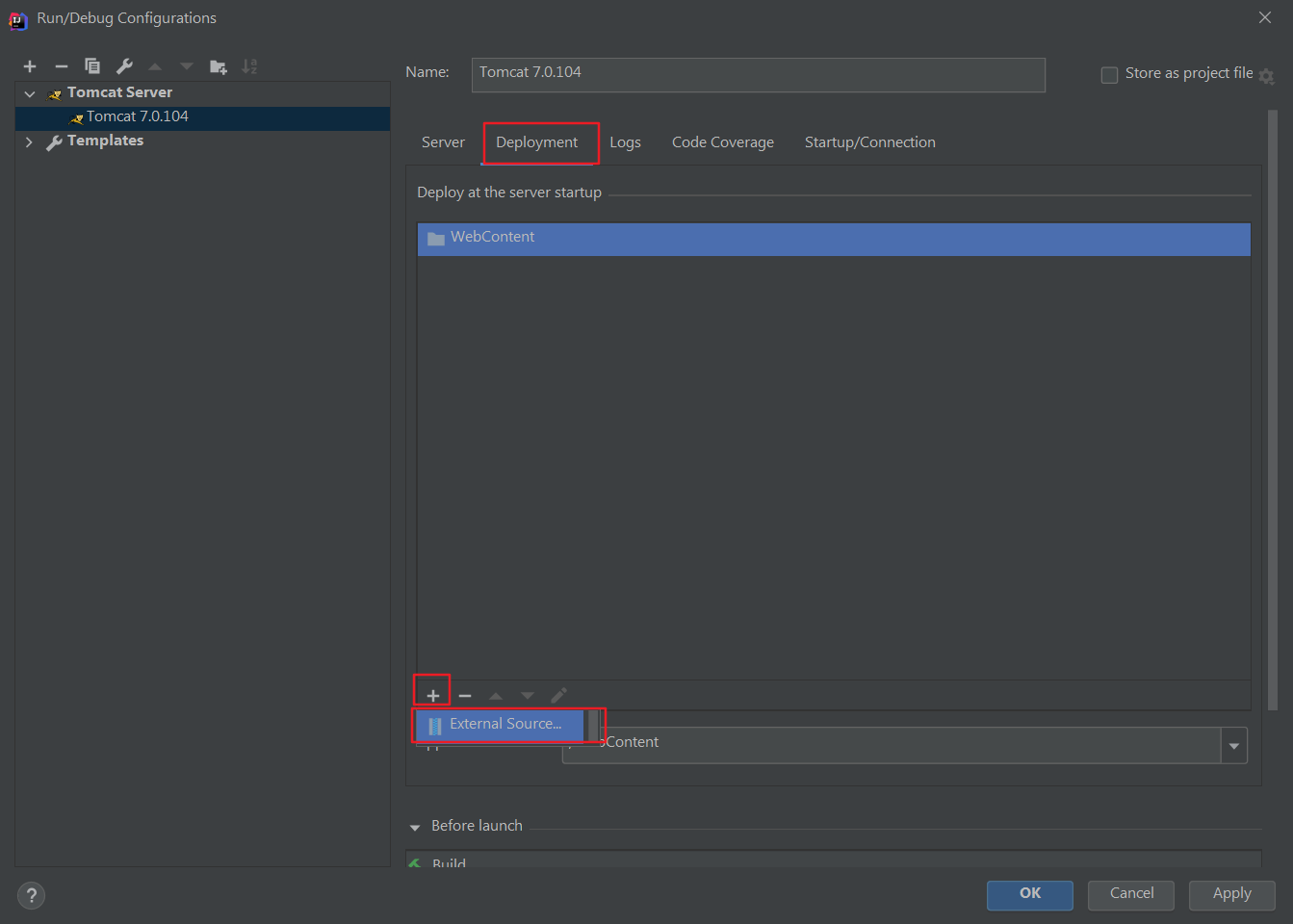The height and width of the screenshot is (924, 1293).
Task: Switch to the Code Coverage tab
Action: [723, 142]
